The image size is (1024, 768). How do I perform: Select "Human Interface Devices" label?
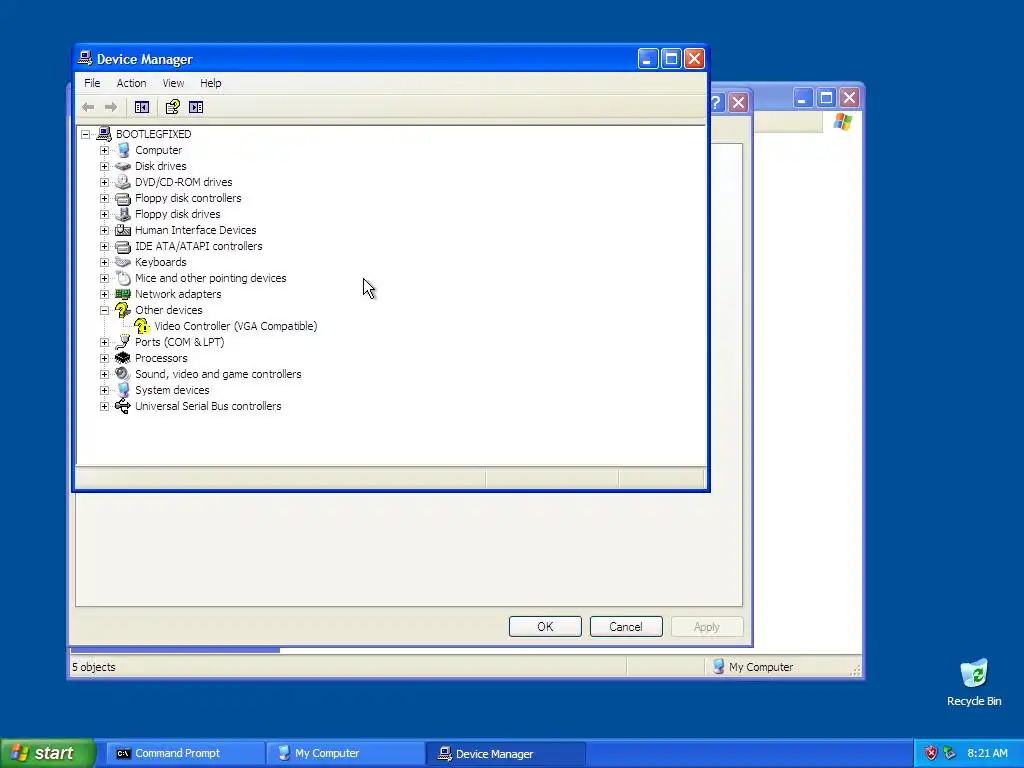coord(195,230)
